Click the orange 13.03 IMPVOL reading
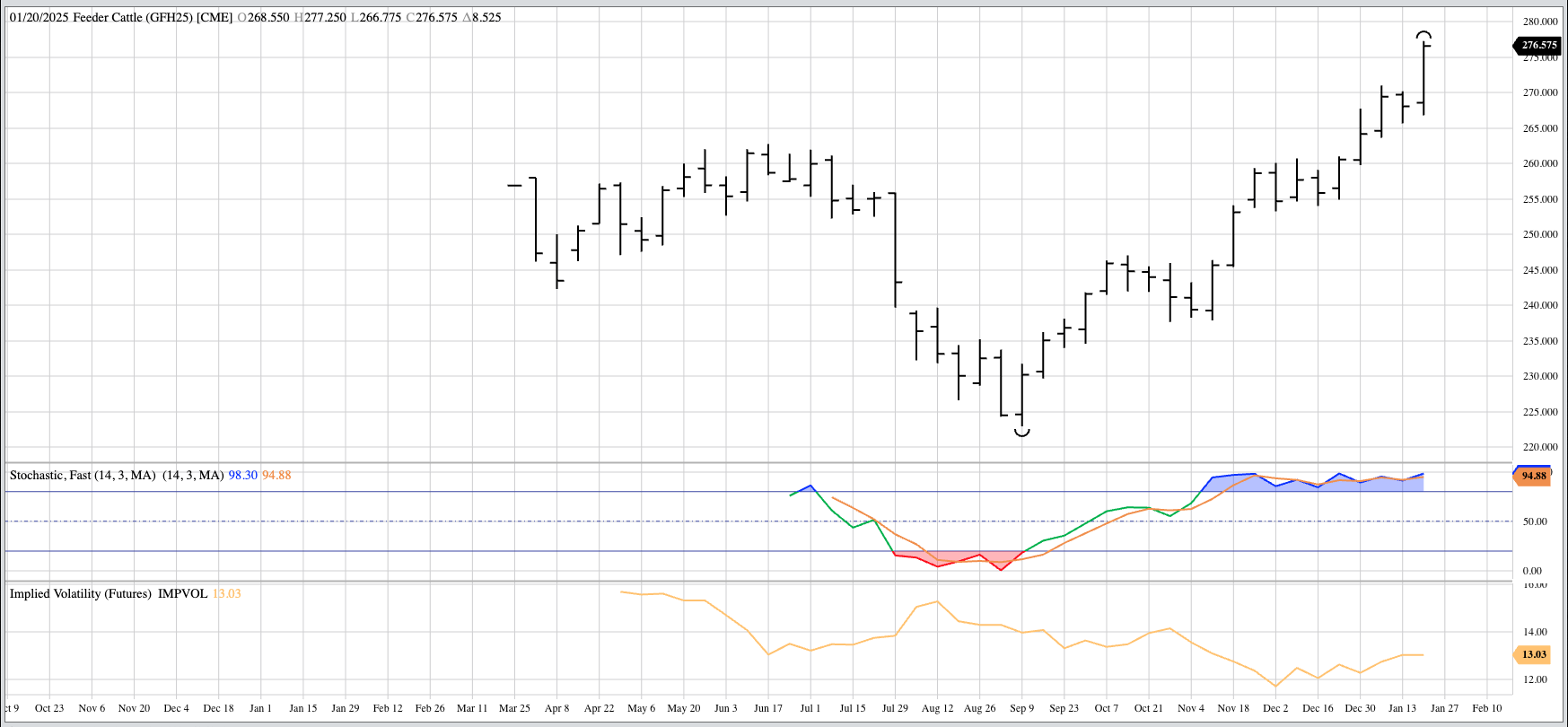Image resolution: width=1568 pixels, height=727 pixels. click(x=226, y=593)
